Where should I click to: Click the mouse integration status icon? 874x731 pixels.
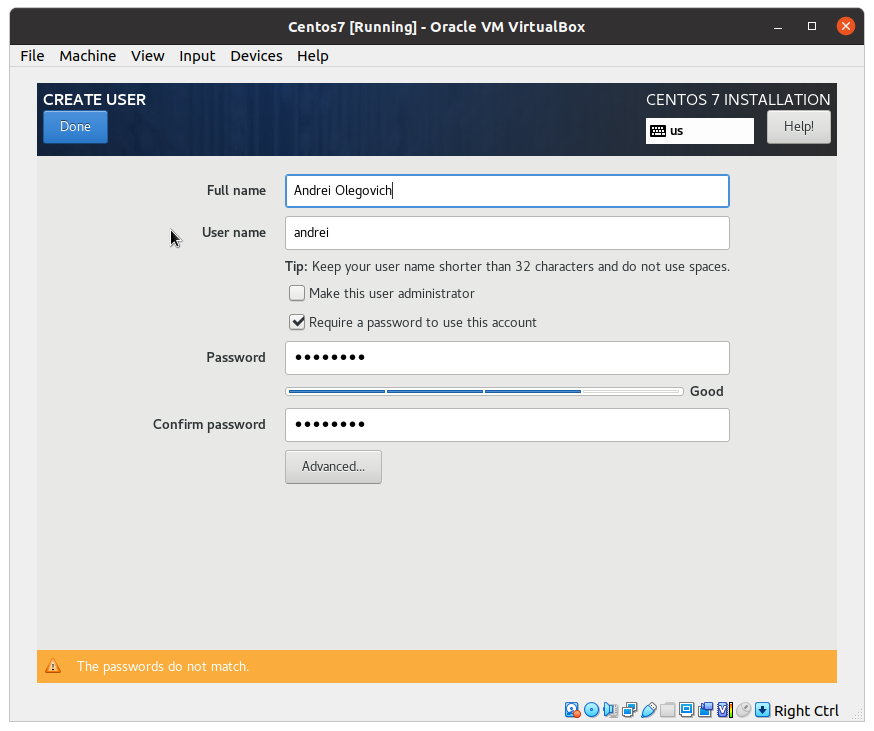pyautogui.click(x=744, y=710)
